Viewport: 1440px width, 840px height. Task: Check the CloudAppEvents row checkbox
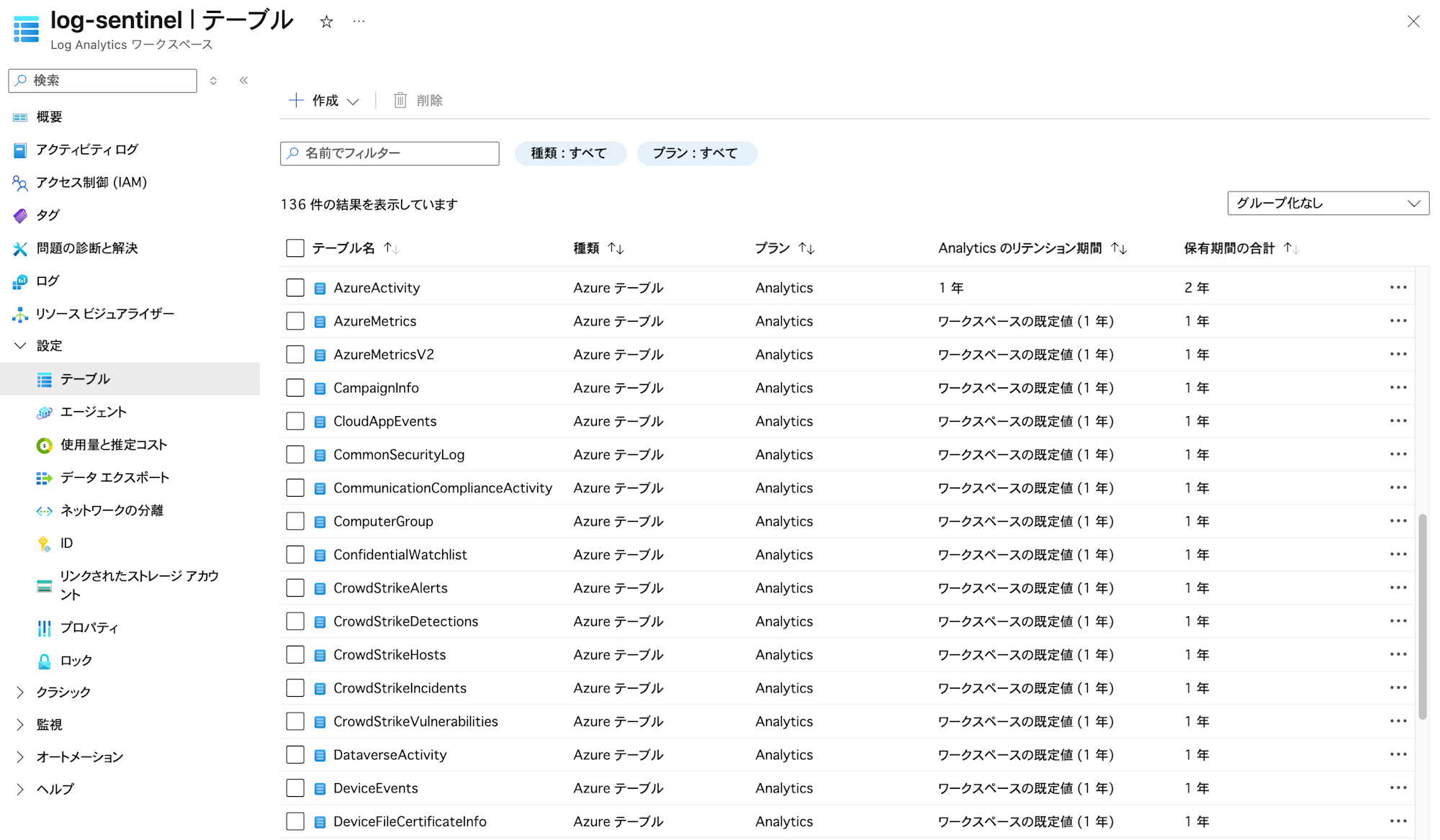click(x=295, y=421)
